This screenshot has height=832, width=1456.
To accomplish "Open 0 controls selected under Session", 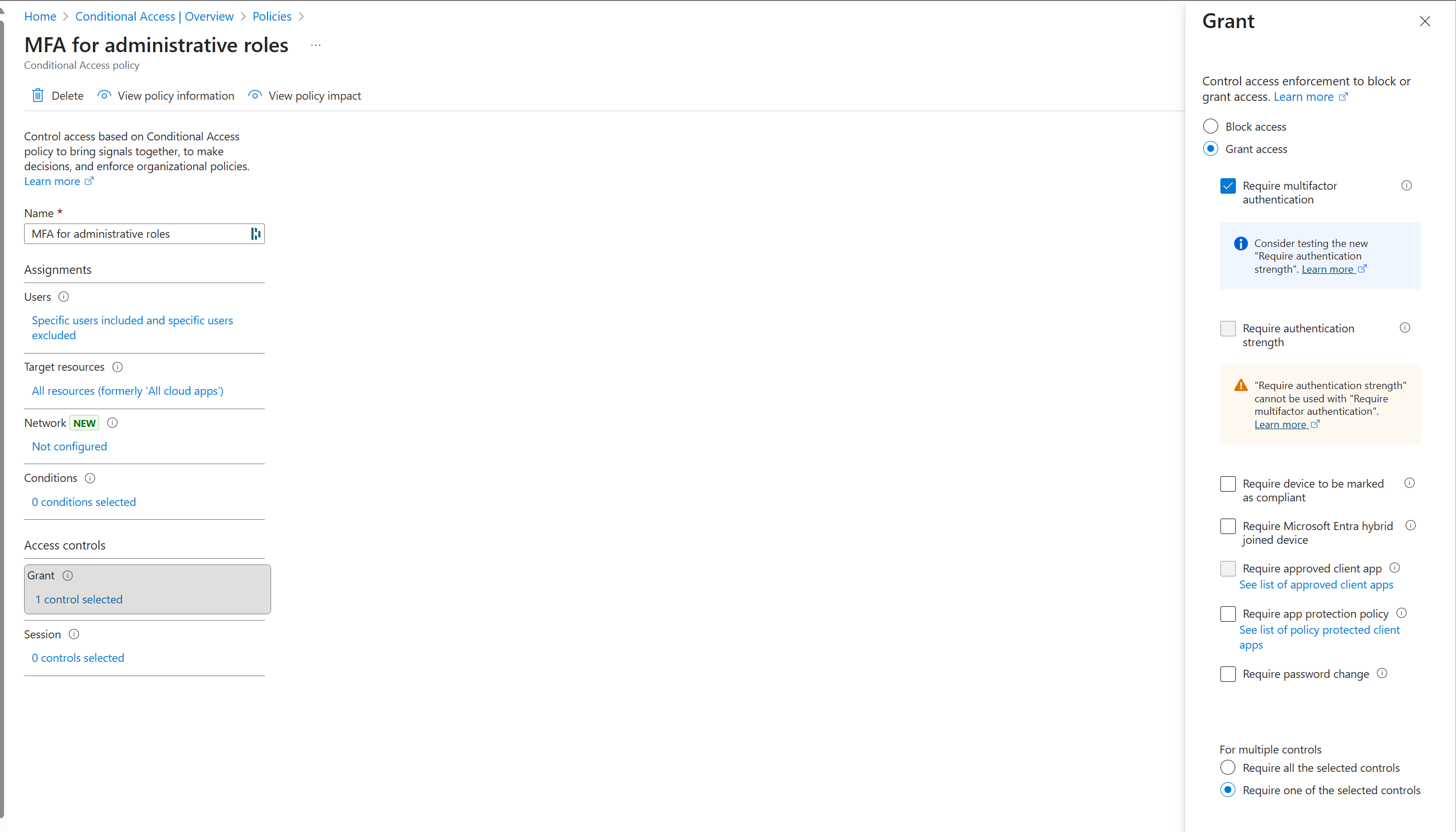I will [78, 658].
